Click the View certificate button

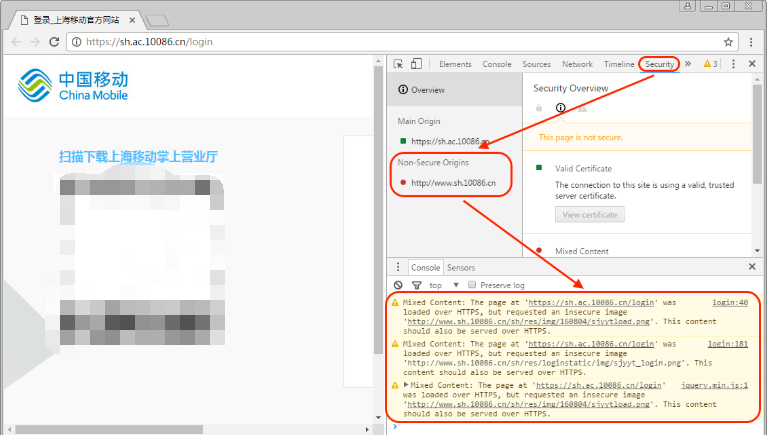[x=589, y=214]
